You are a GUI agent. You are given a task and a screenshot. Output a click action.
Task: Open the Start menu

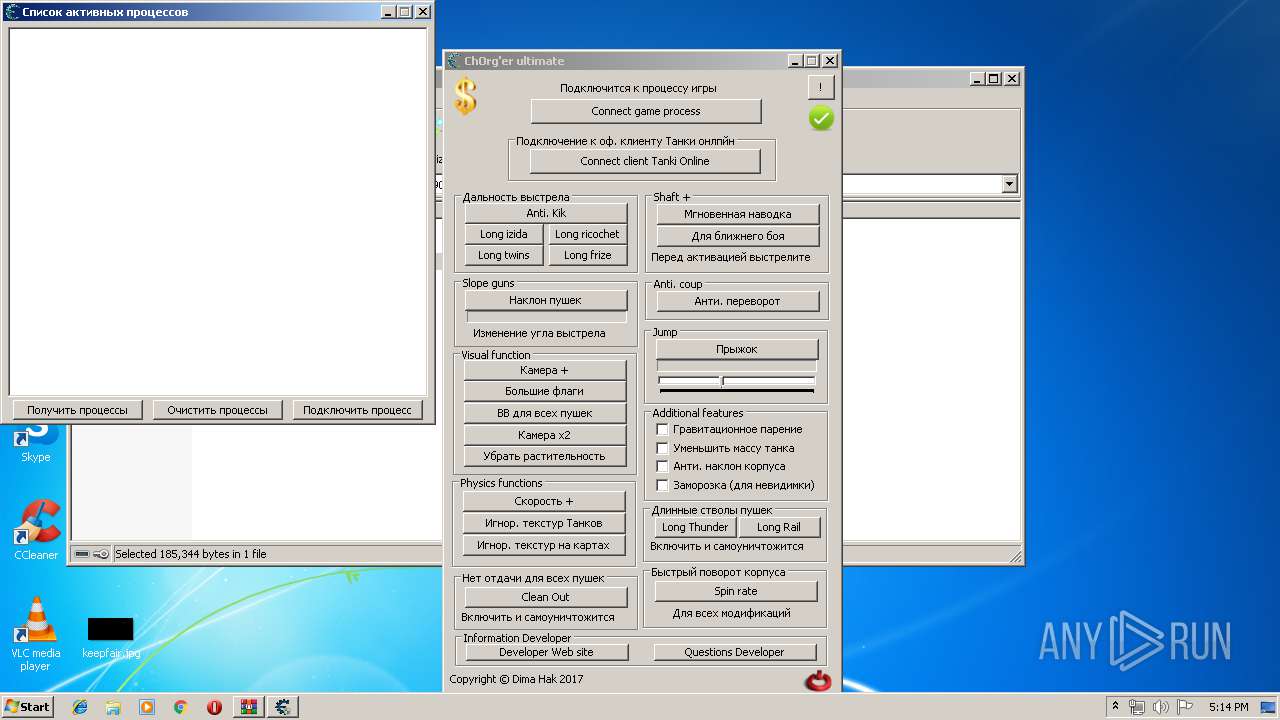point(28,707)
